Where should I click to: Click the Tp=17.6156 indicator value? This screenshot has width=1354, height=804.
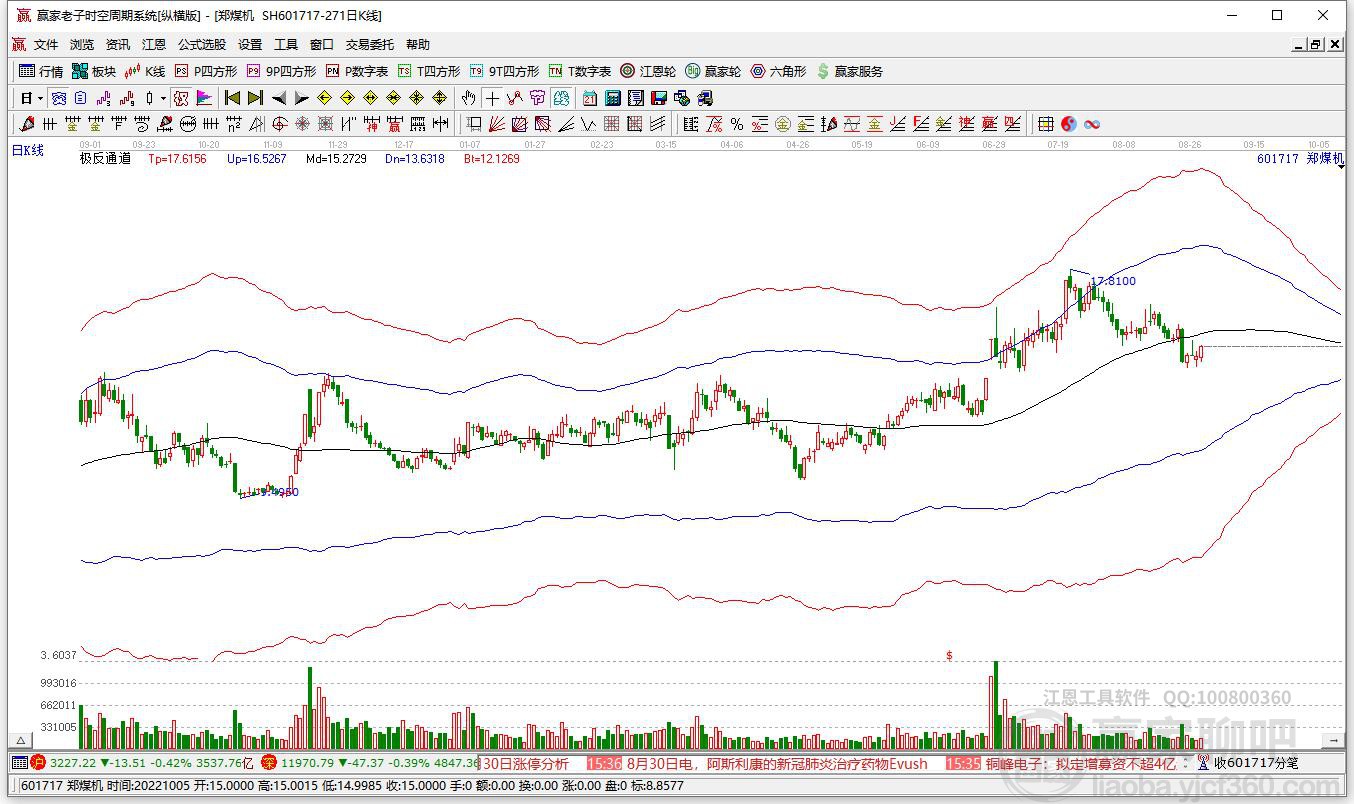coord(177,159)
